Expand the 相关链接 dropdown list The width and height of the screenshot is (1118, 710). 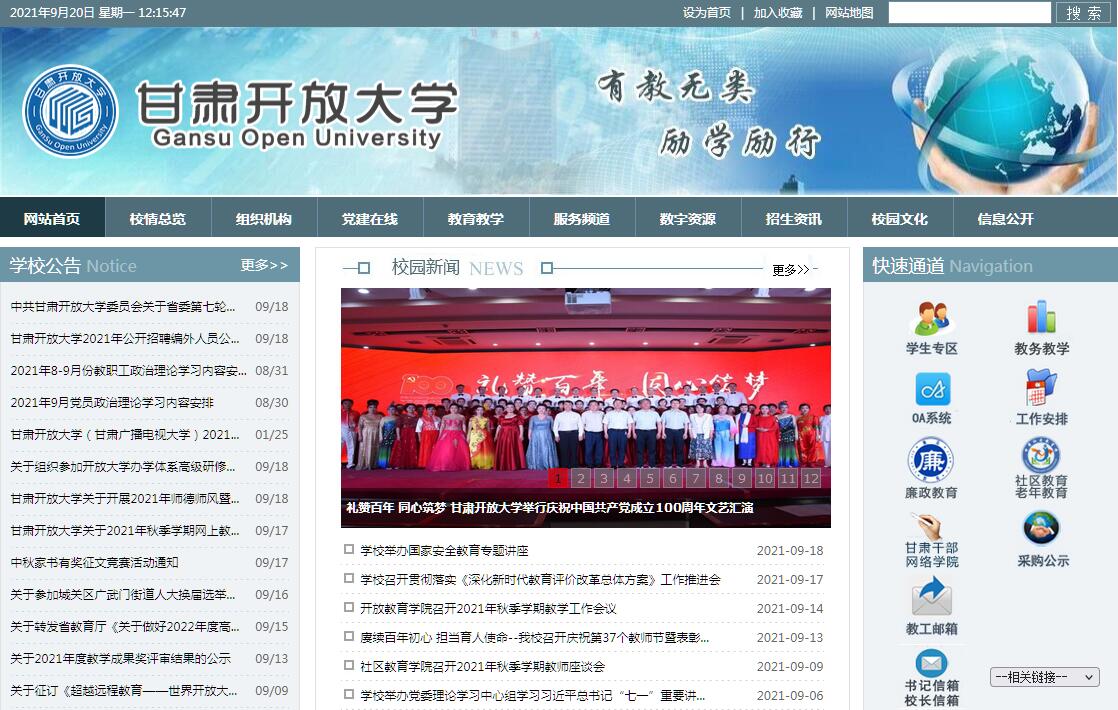coord(1045,677)
